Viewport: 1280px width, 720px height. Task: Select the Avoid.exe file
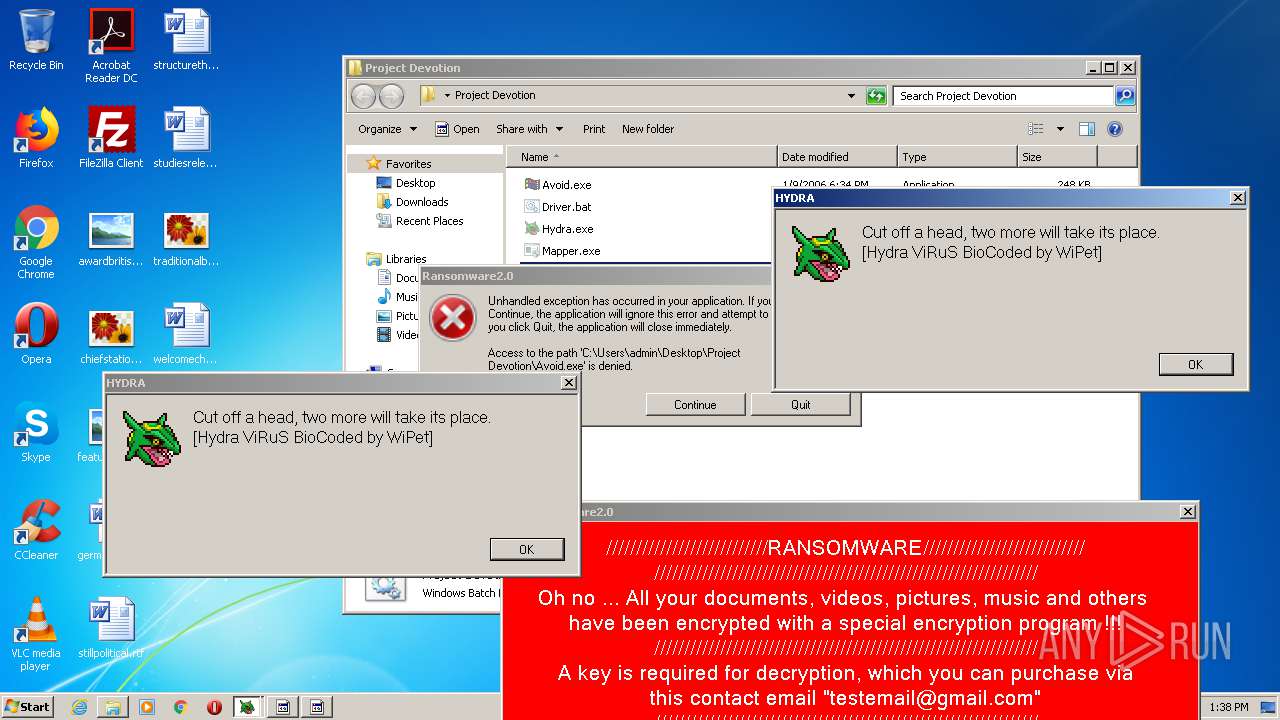pyautogui.click(x=558, y=185)
